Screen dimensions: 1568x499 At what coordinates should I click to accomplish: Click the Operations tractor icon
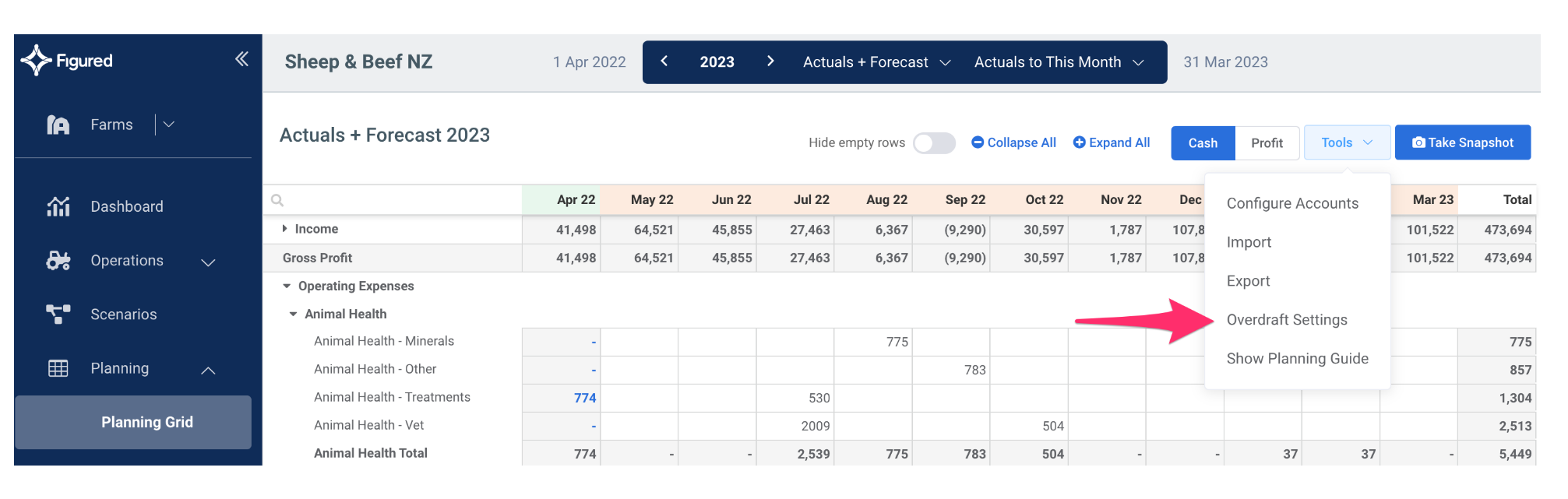tap(58, 261)
